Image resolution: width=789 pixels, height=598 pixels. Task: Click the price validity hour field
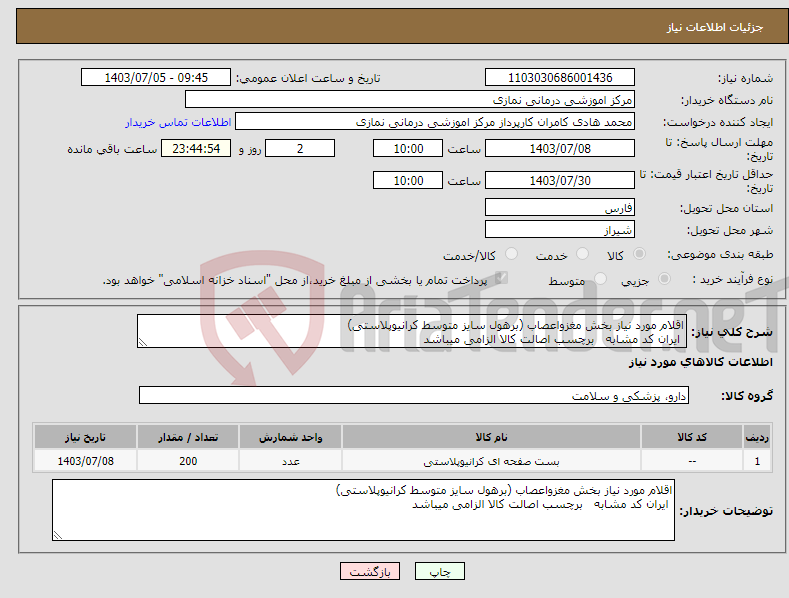(x=408, y=180)
